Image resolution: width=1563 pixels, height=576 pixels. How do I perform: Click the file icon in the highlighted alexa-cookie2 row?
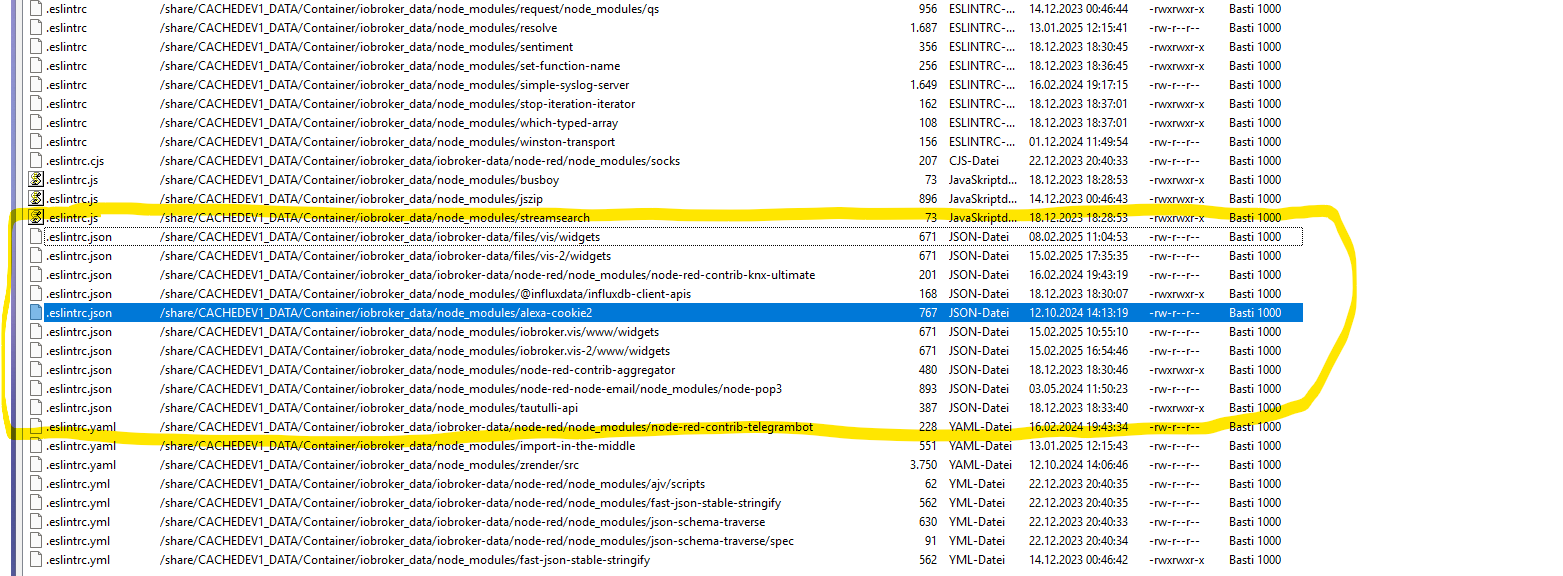[x=37, y=313]
